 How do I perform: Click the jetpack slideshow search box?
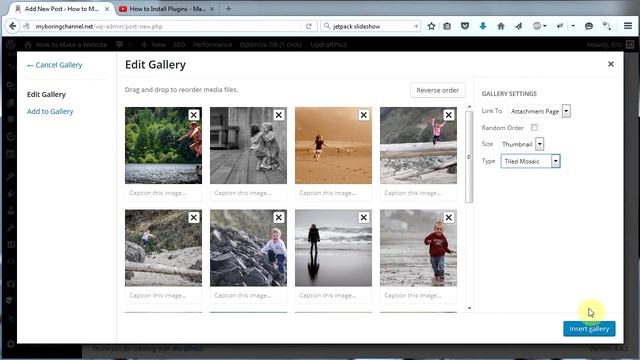click(x=369, y=26)
